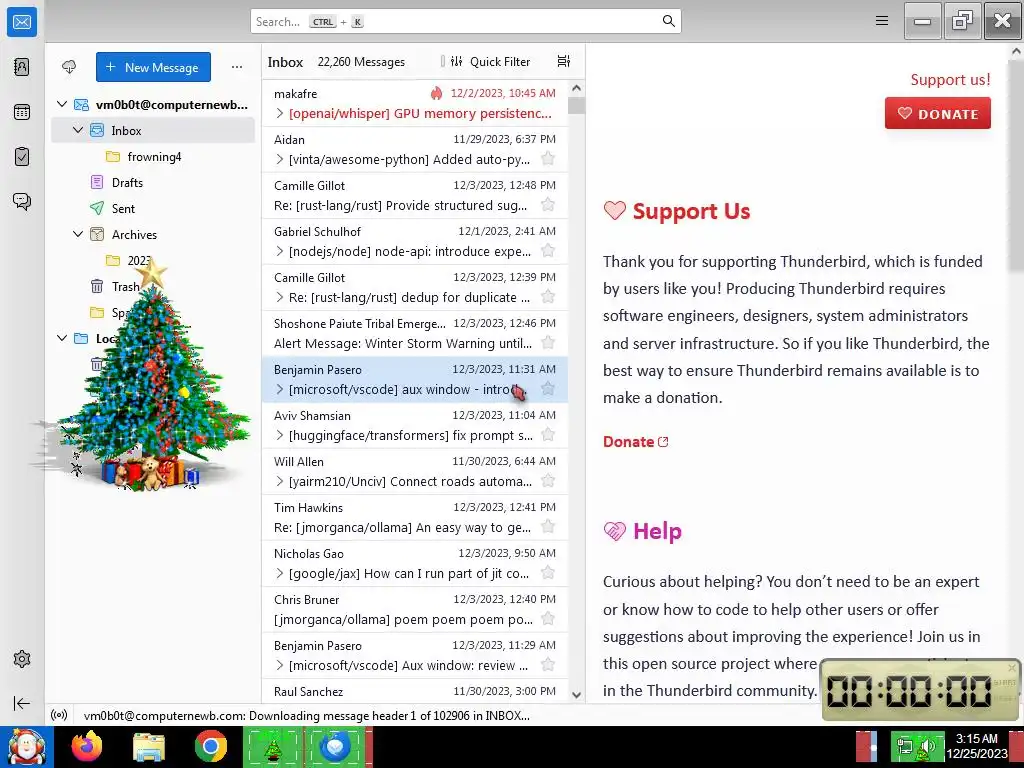1024x768 pixels.
Task: Star the Aidan awesome-python message
Action: pos(548,159)
